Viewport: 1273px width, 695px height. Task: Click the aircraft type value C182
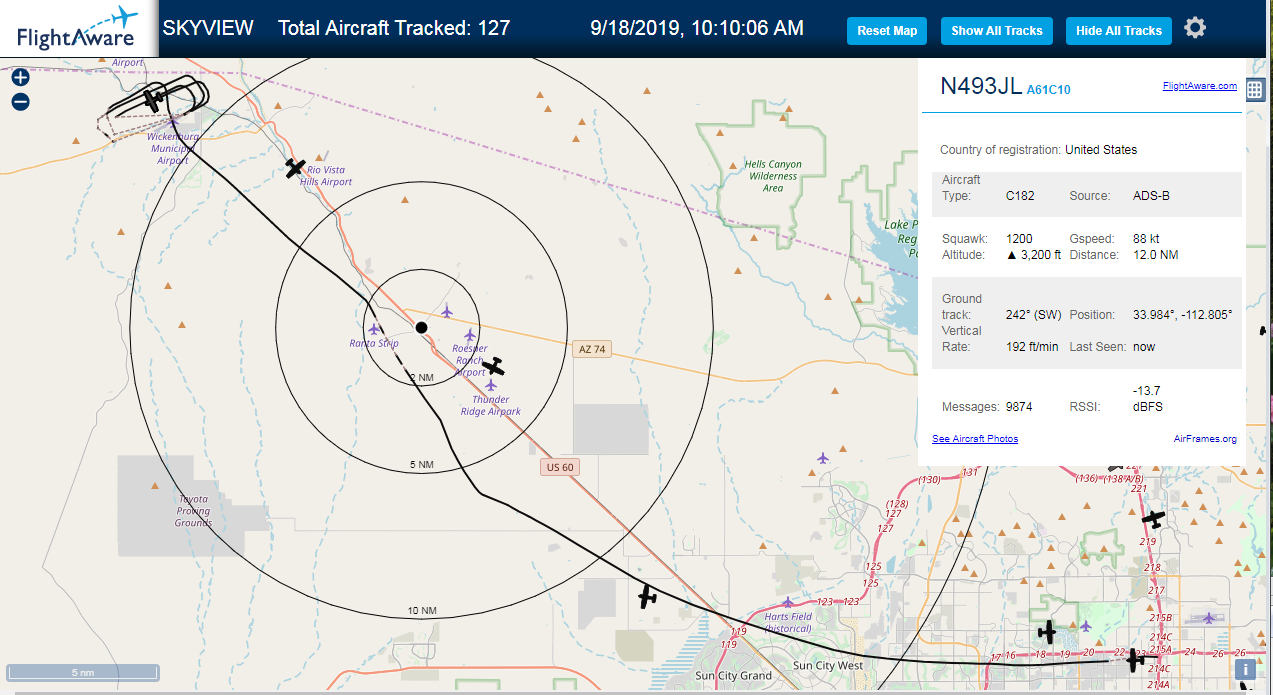click(1020, 196)
